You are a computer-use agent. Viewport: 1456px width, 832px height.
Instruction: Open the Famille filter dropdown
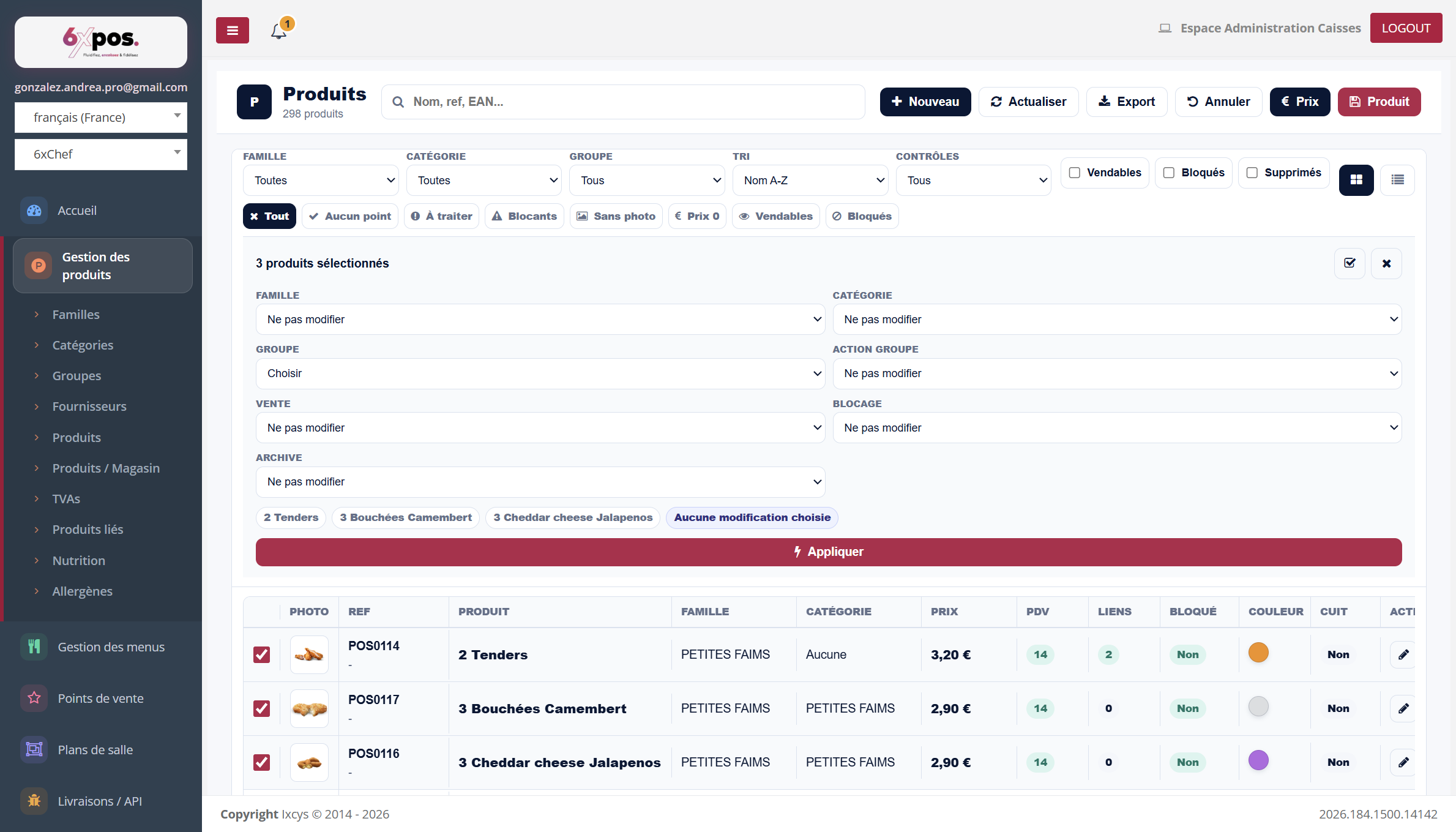tap(321, 181)
